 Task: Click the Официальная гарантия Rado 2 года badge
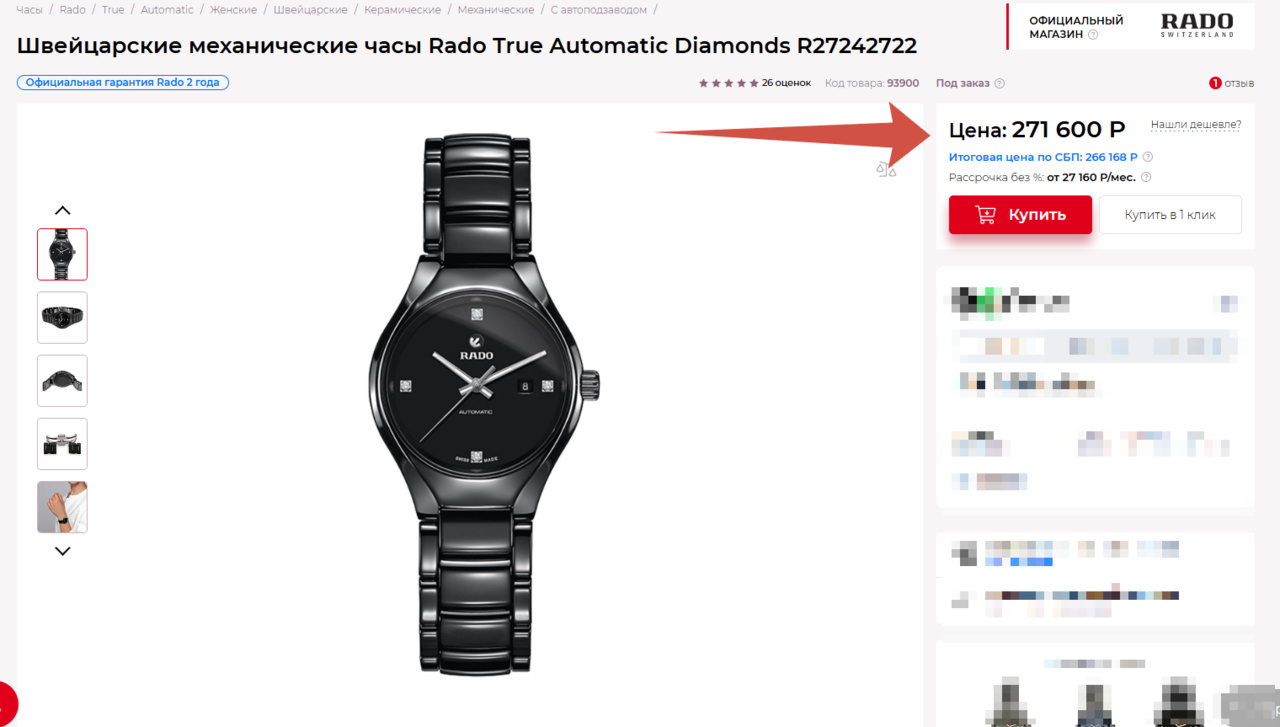click(123, 83)
